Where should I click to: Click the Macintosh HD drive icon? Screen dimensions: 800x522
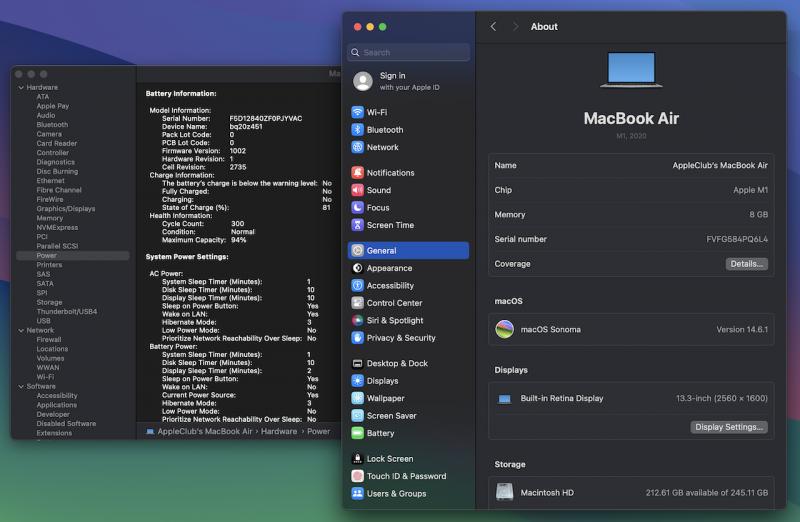pyautogui.click(x=505, y=492)
